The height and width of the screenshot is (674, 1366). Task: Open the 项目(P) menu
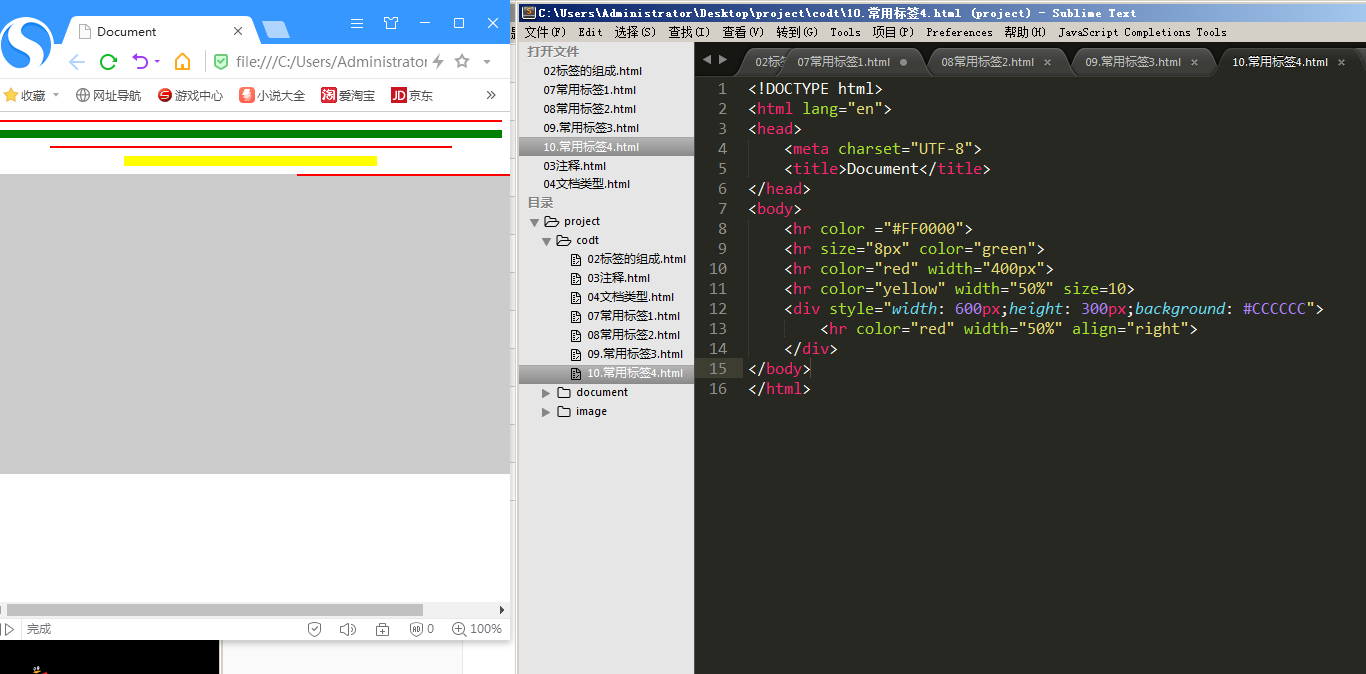coord(893,32)
